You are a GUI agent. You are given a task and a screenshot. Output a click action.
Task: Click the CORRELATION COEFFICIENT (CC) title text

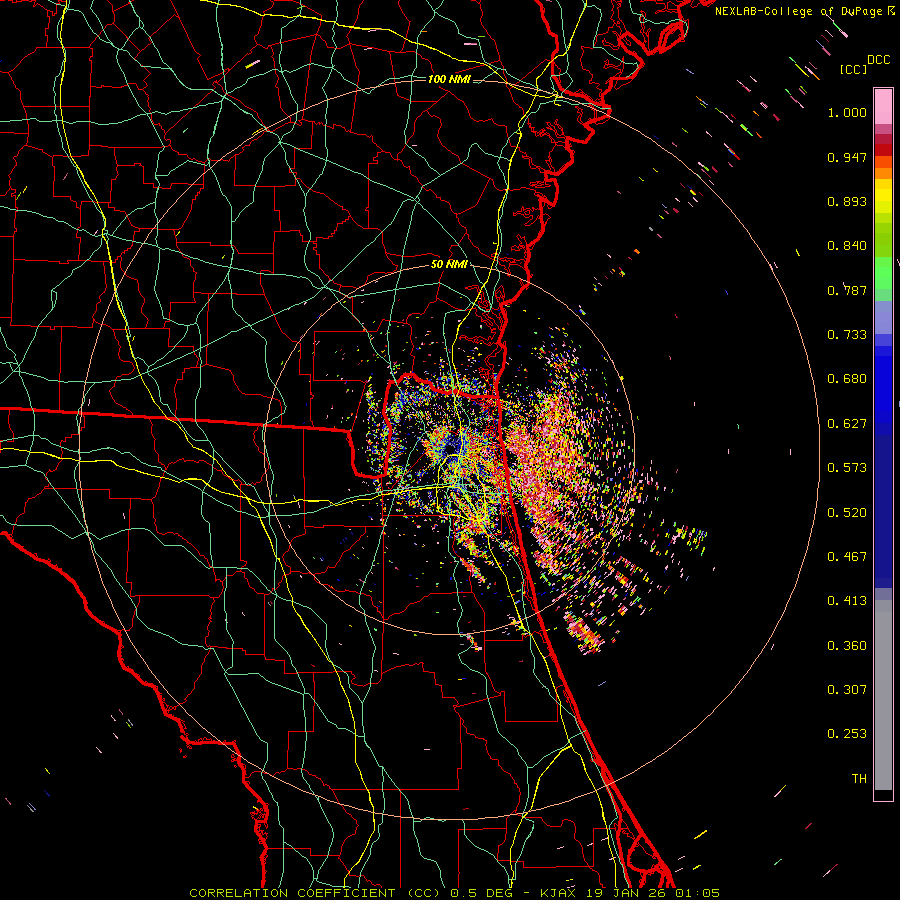(x=315, y=893)
